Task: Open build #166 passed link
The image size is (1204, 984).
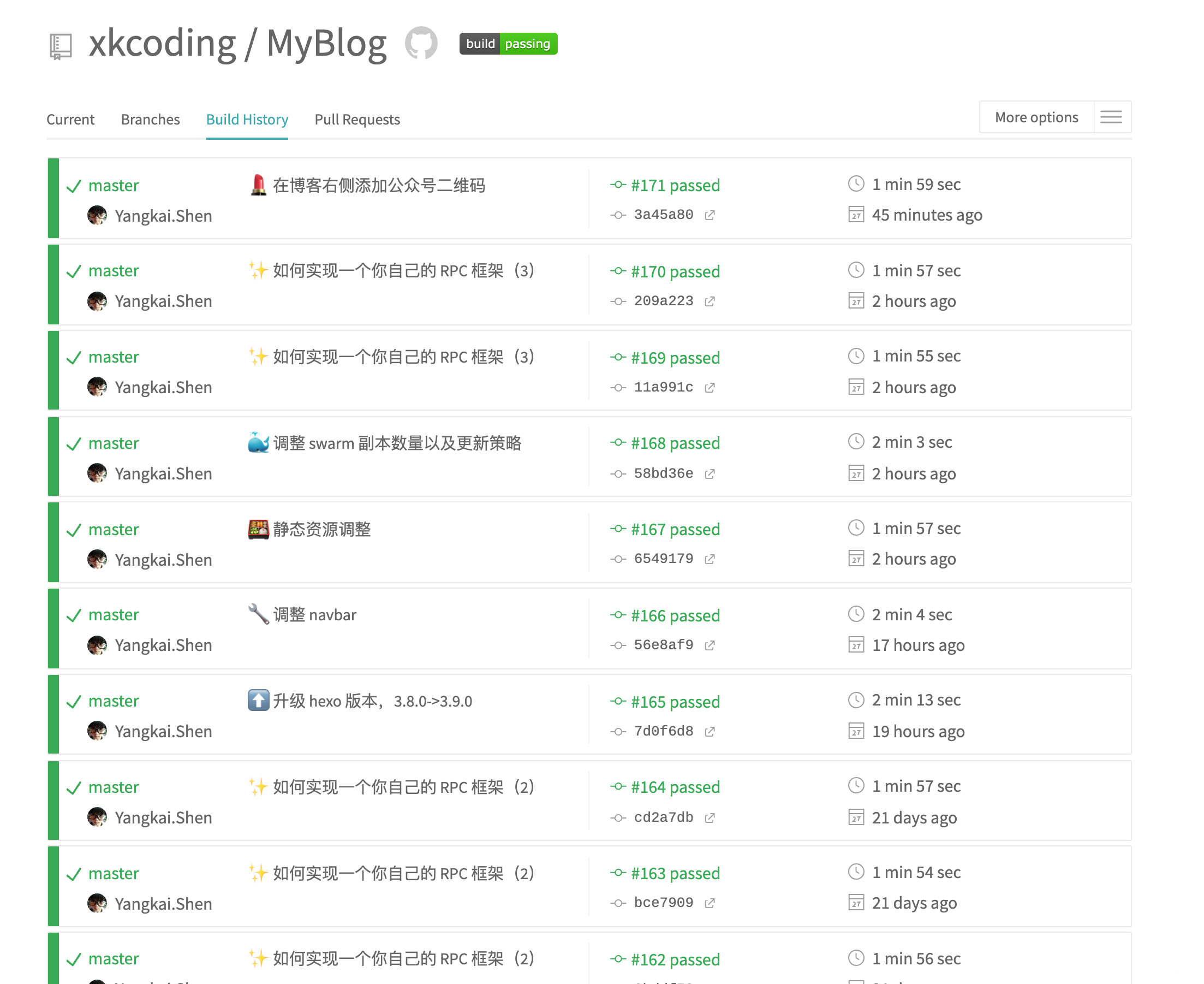Action: [x=675, y=615]
